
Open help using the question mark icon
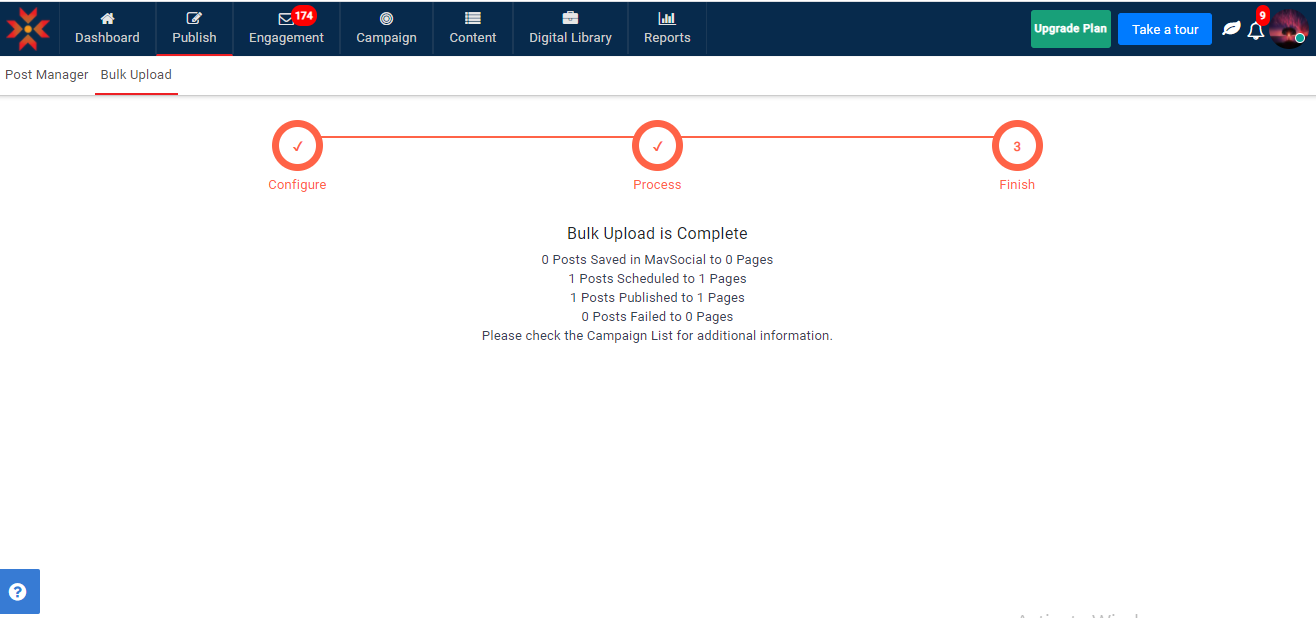coord(20,591)
